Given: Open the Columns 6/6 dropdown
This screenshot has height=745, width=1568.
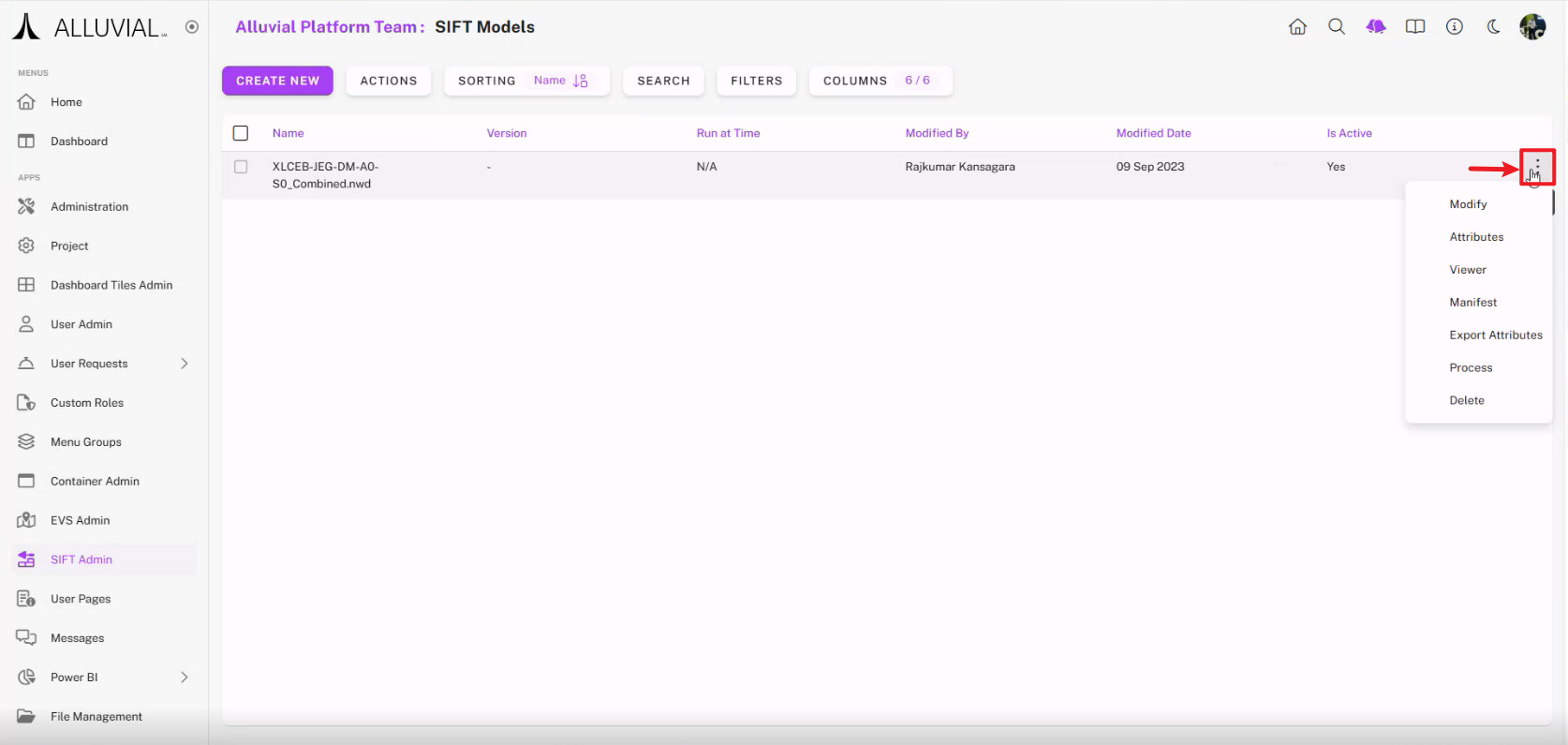Looking at the screenshot, I should [x=880, y=81].
